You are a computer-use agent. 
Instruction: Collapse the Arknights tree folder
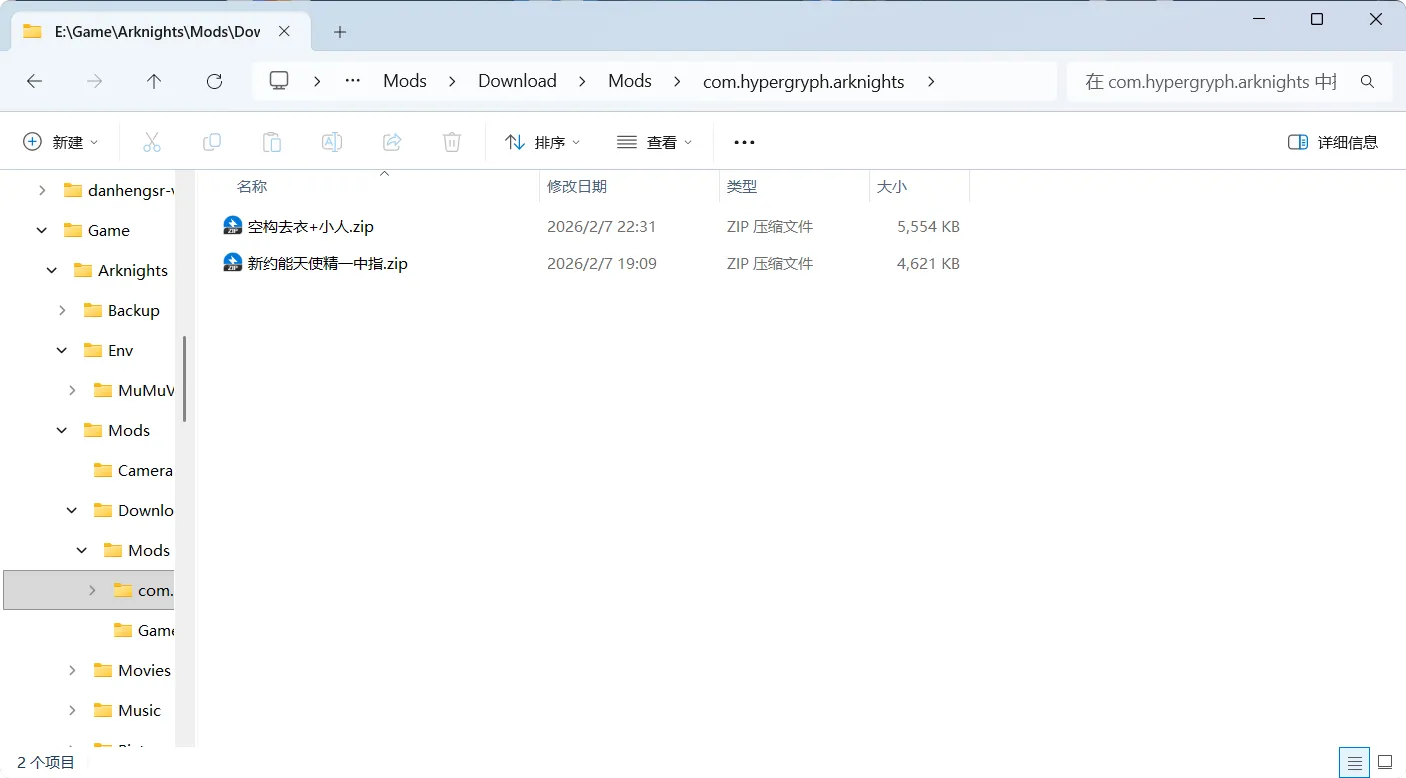coord(52,271)
